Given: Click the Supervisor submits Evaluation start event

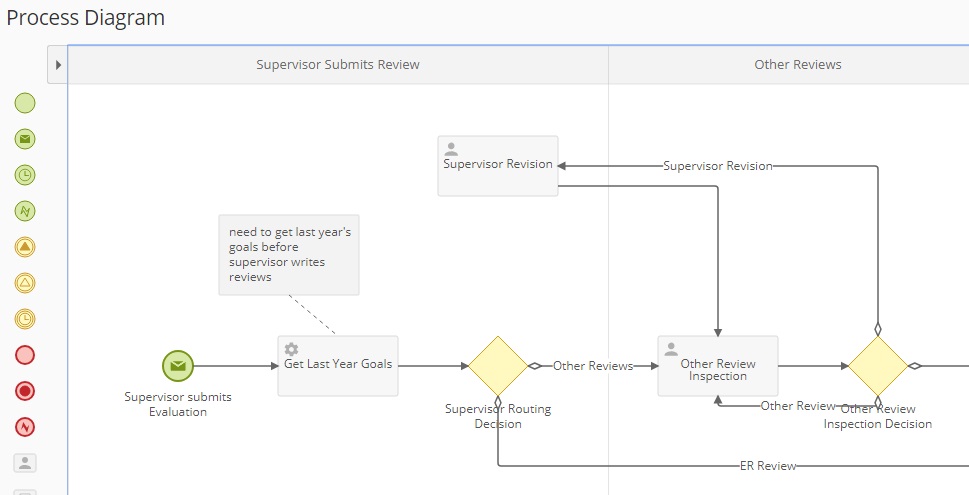Looking at the screenshot, I should click(178, 366).
